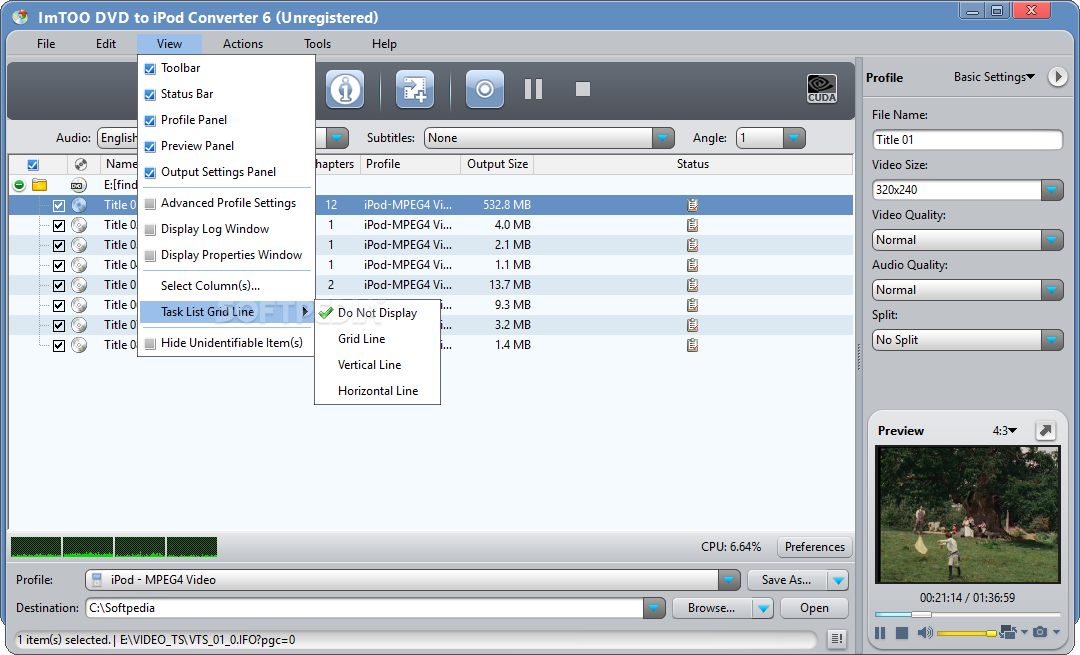1080x655 pixels.
Task: Mute the preview volume speaker icon
Action: click(x=925, y=632)
